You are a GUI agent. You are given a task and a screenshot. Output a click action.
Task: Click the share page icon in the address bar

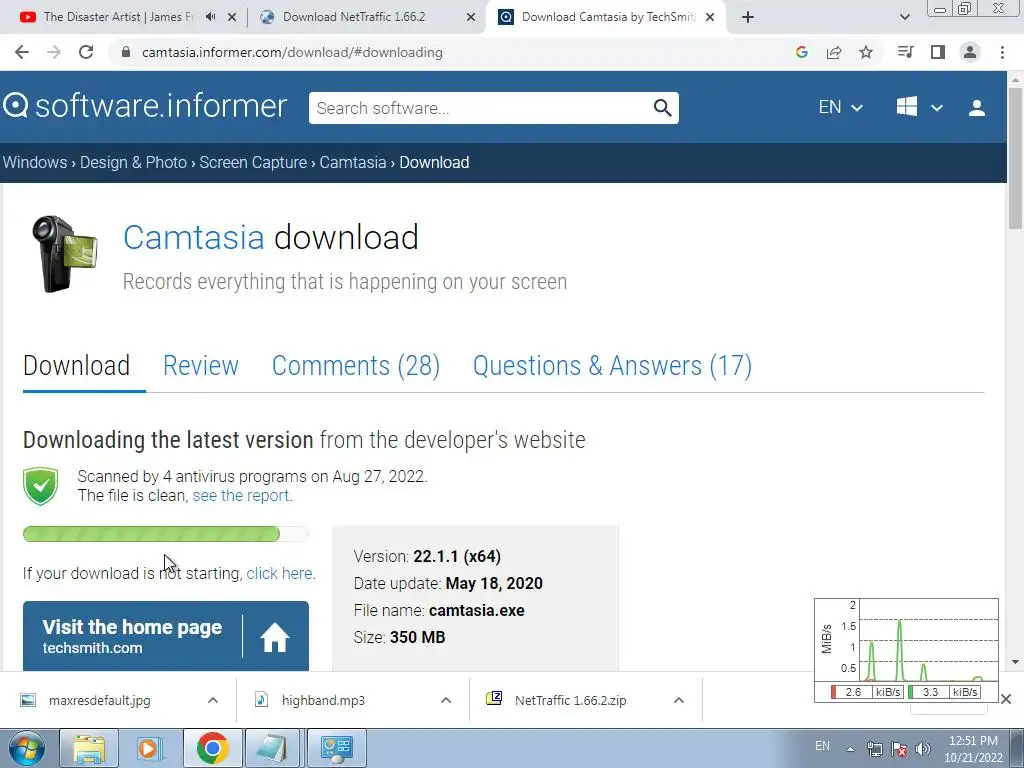(x=834, y=52)
